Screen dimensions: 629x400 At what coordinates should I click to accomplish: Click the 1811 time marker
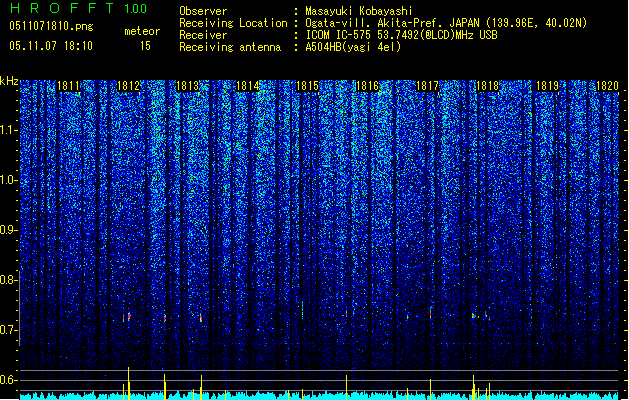click(x=69, y=86)
